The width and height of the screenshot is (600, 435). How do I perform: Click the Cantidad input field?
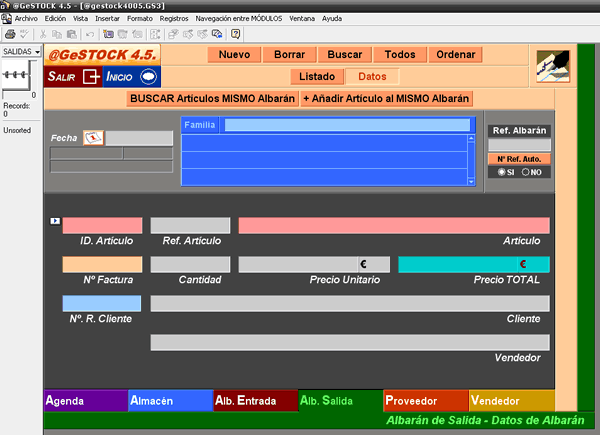pos(190,264)
